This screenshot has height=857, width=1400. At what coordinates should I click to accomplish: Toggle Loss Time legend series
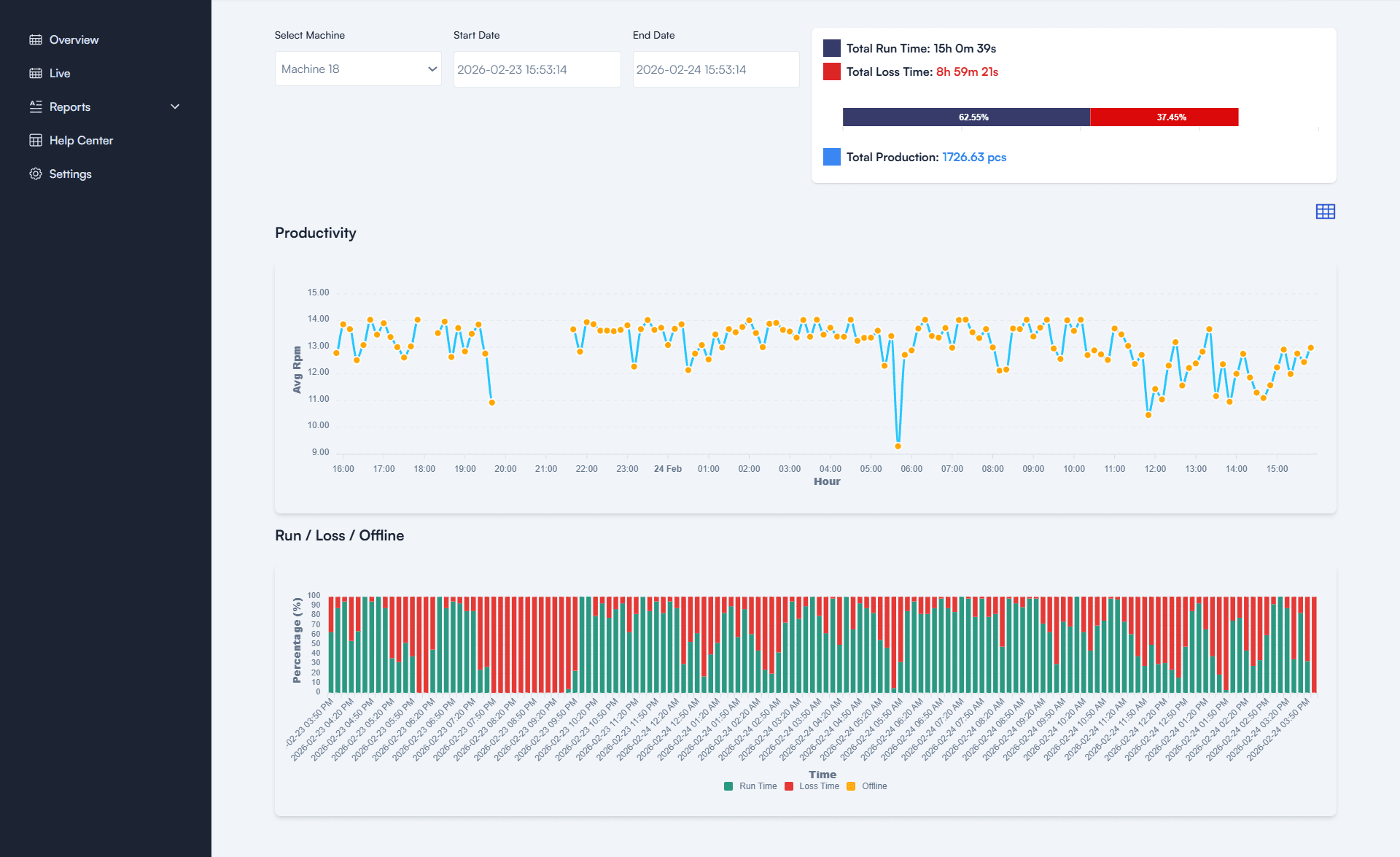(812, 786)
